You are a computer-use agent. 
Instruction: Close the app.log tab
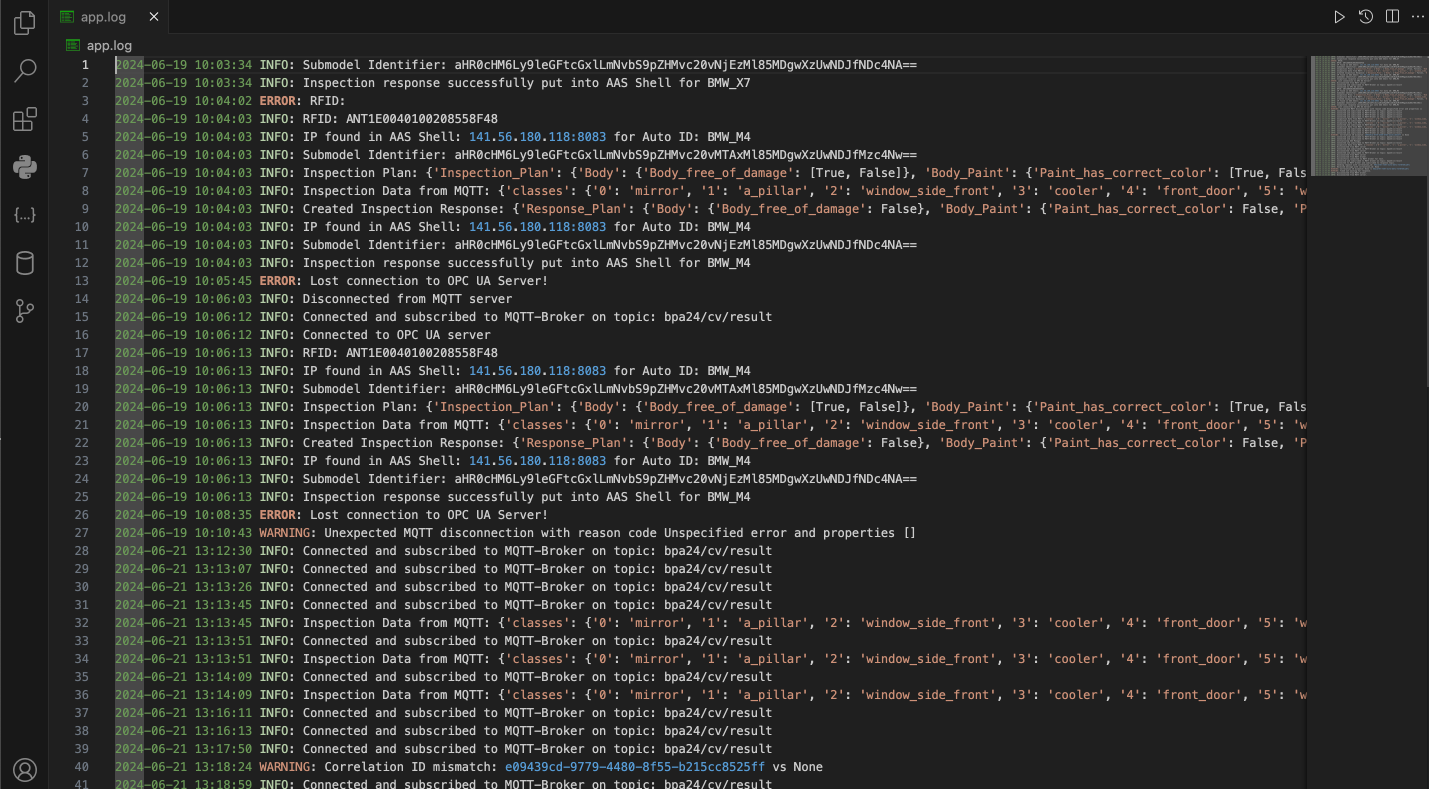click(x=153, y=17)
